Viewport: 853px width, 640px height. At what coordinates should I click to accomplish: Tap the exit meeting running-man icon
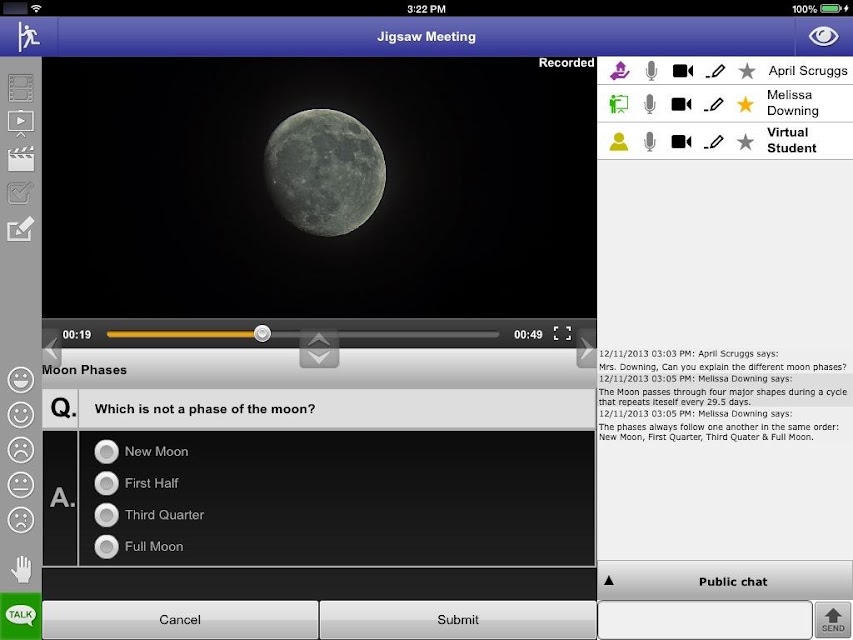(x=28, y=36)
